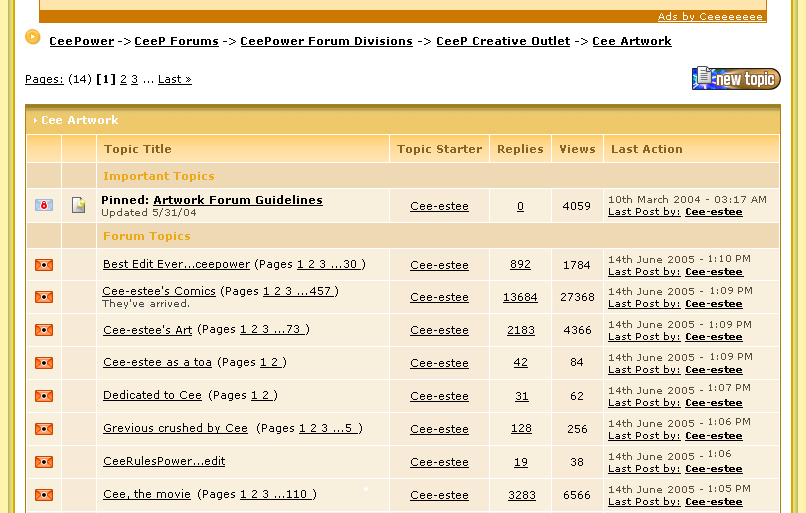Open Last Post by link in pinned topic row

644,212
